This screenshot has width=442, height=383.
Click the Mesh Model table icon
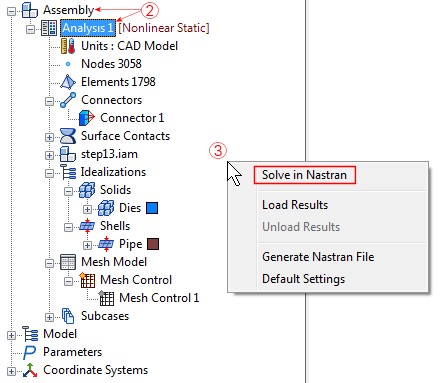pos(68,262)
